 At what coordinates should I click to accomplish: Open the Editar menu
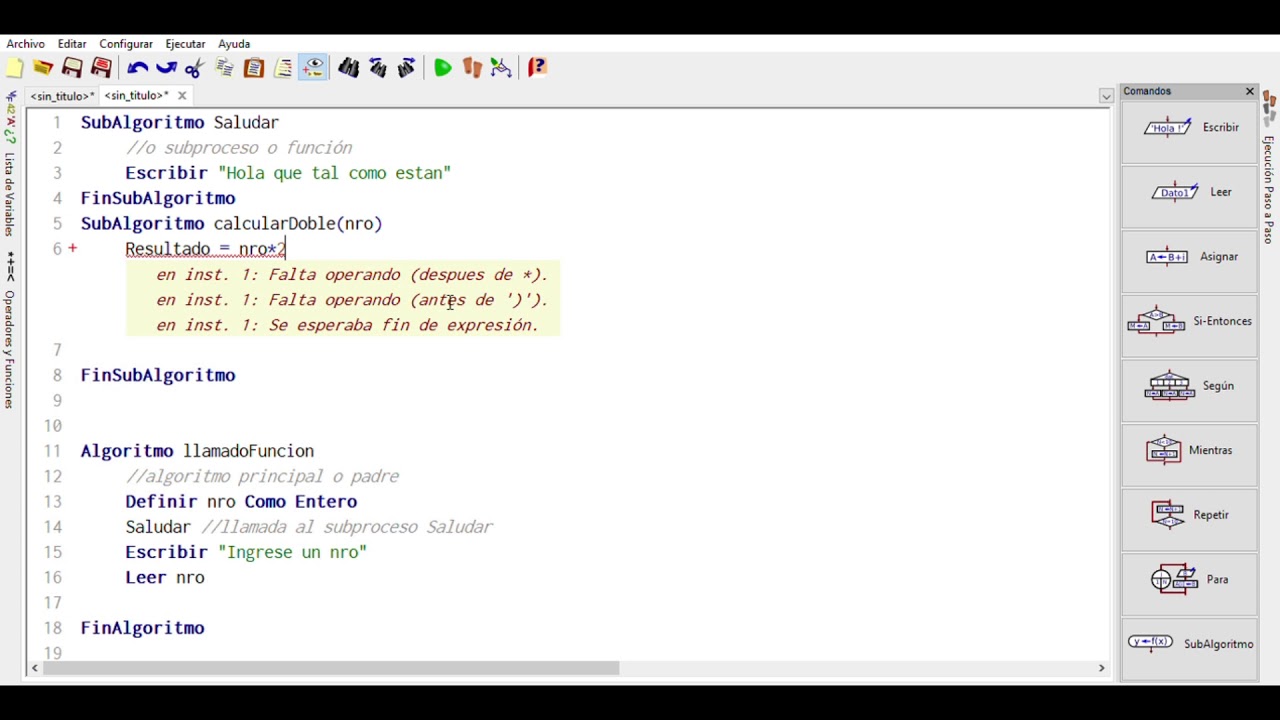click(x=72, y=44)
